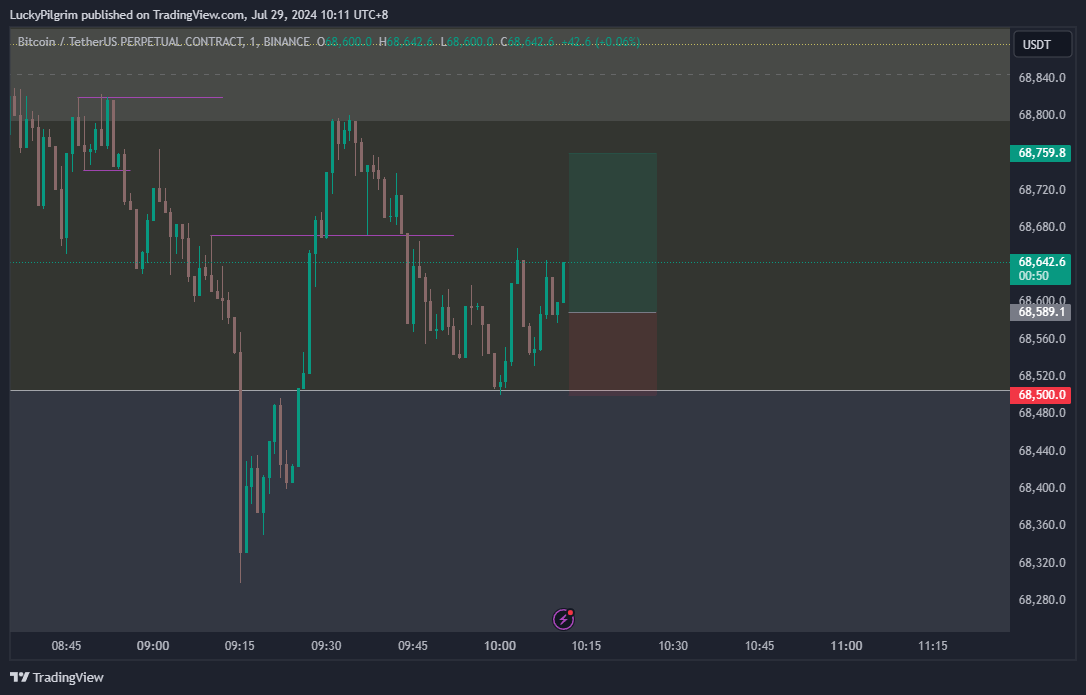Click the TradingView logo at bottom left
The height and width of the screenshot is (695, 1086).
[x=57, y=677]
